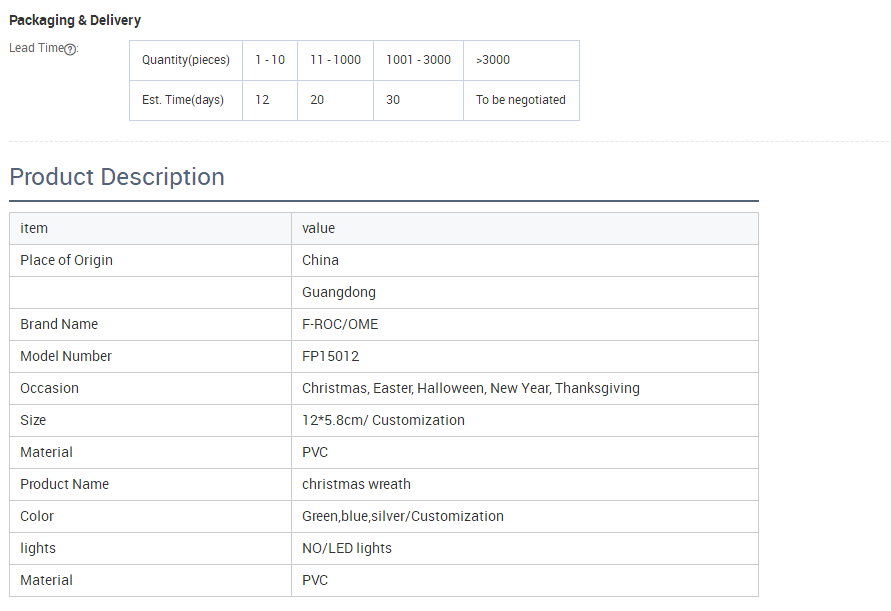
Task: Click the 1 - 10 quantity cell
Action: click(270, 60)
